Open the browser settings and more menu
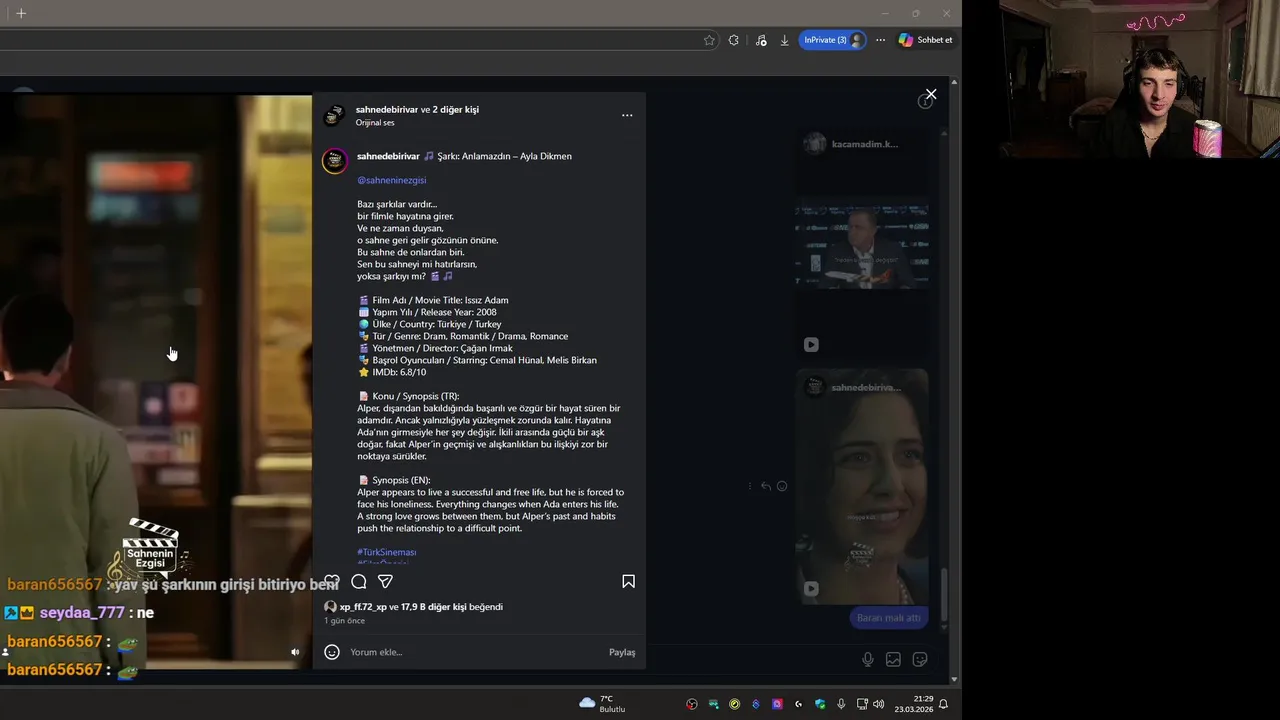This screenshot has height=720, width=1280. [x=880, y=40]
